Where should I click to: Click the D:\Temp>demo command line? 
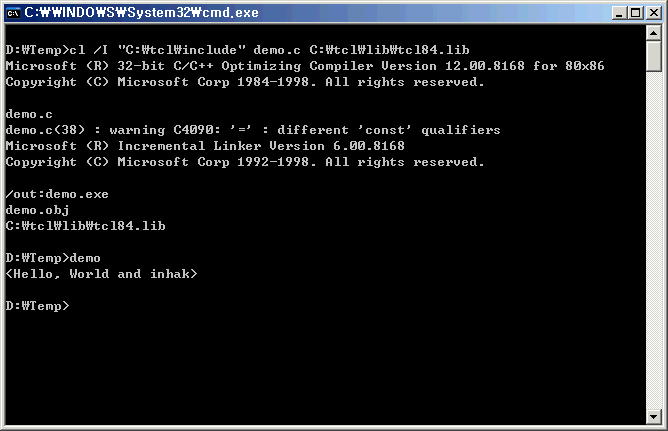pos(53,258)
